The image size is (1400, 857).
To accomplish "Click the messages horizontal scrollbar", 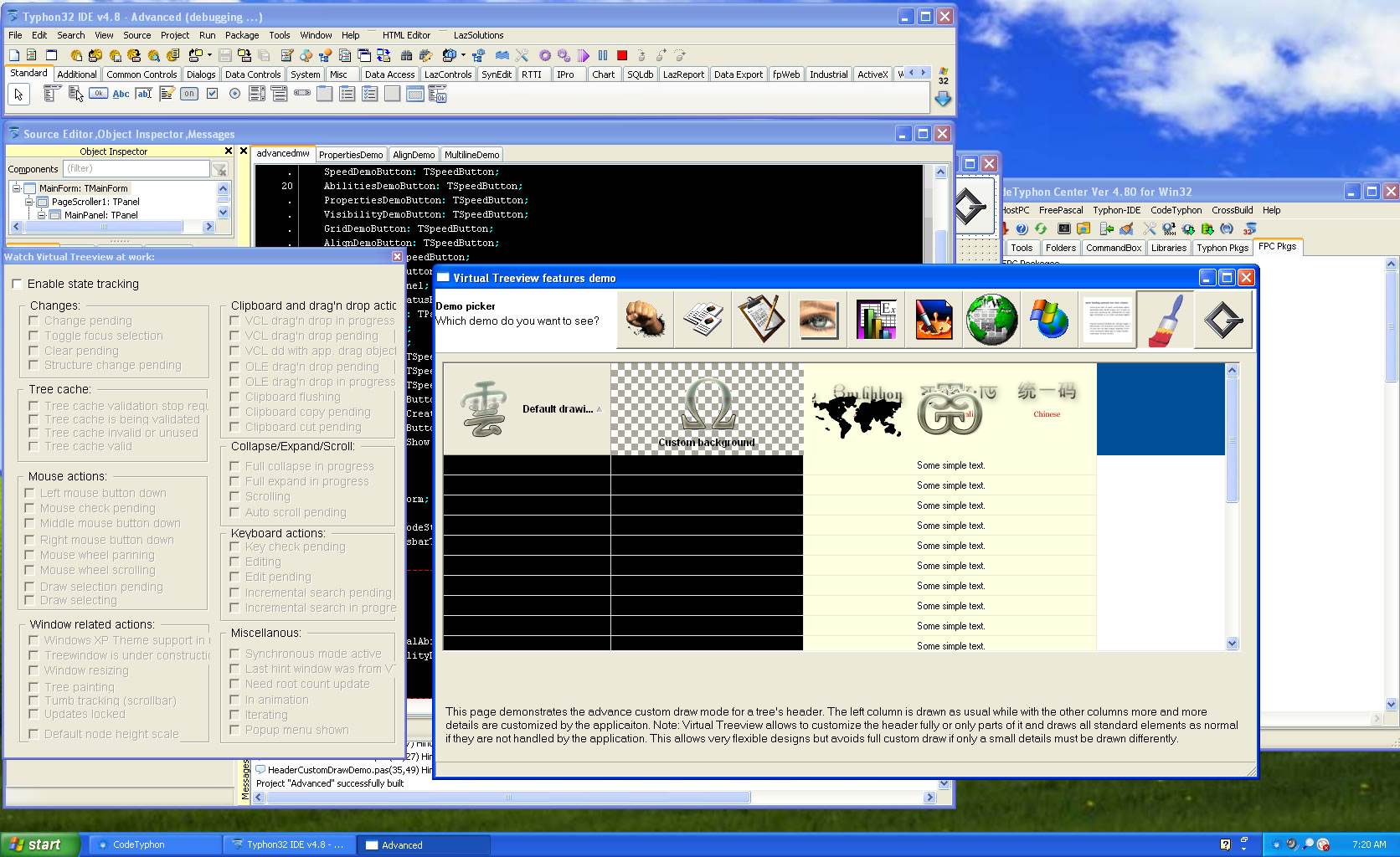I will (594, 798).
